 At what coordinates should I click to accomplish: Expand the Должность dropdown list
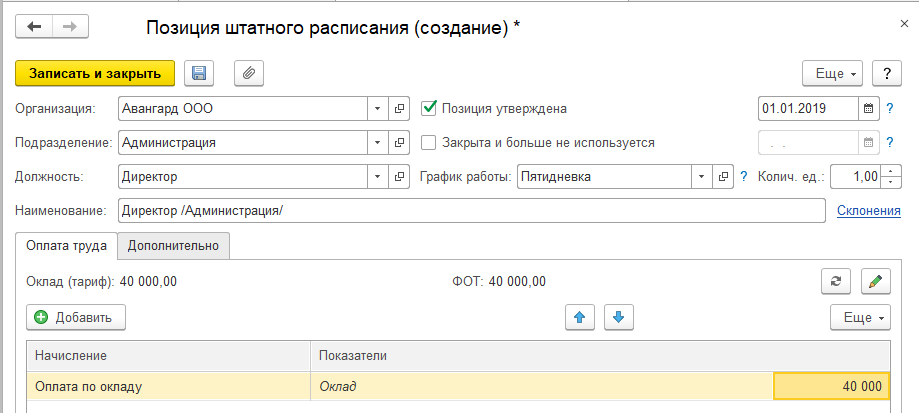click(x=377, y=177)
